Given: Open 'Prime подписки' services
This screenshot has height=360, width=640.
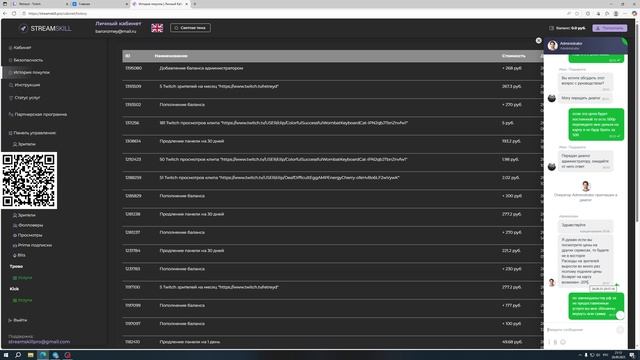Looking at the screenshot, I should [35, 245].
